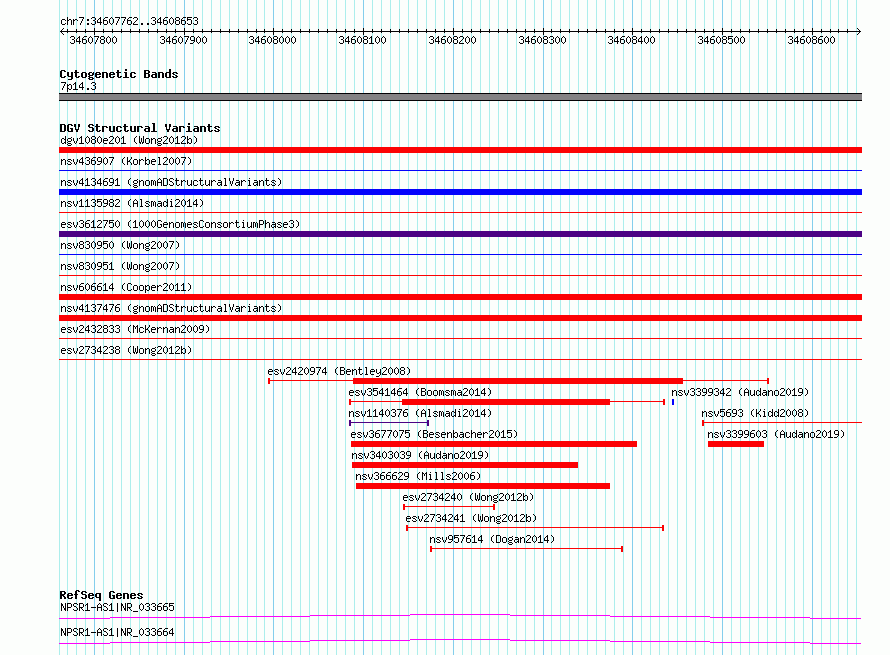Select the thin red line under esv2734240
This screenshot has height=655, width=890.
[x=449, y=507]
